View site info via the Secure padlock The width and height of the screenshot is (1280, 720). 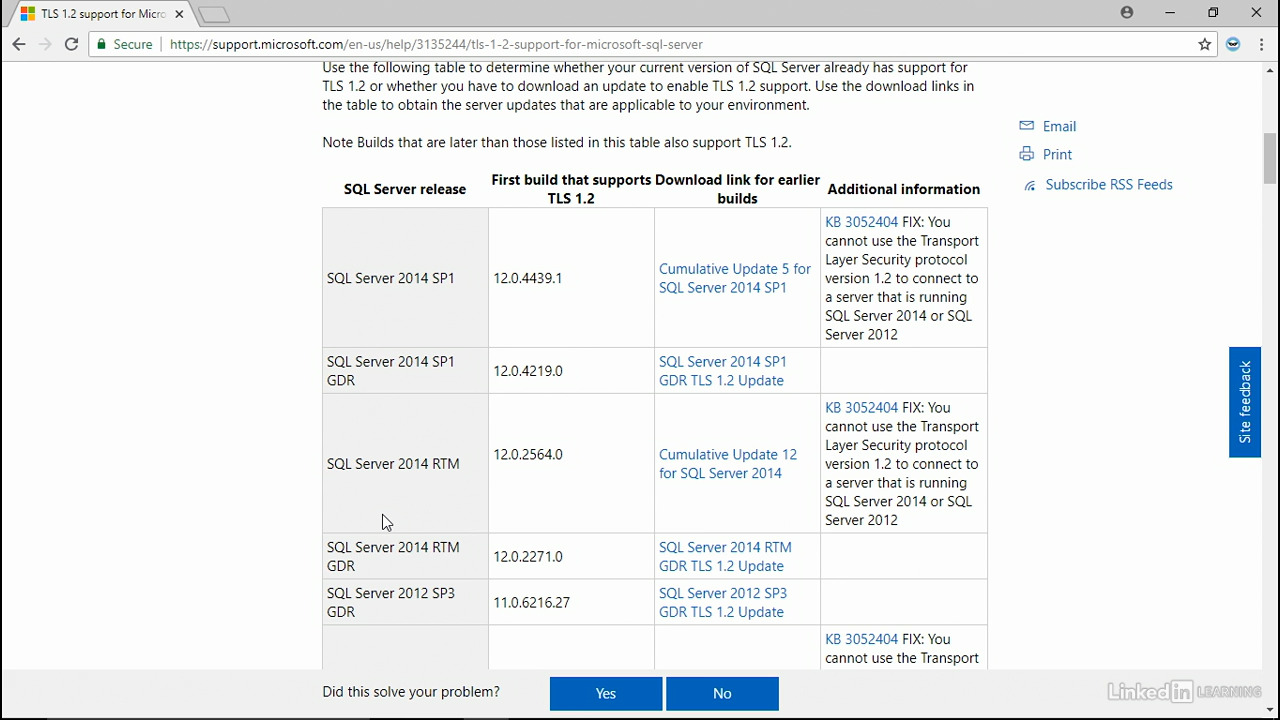click(x=122, y=44)
